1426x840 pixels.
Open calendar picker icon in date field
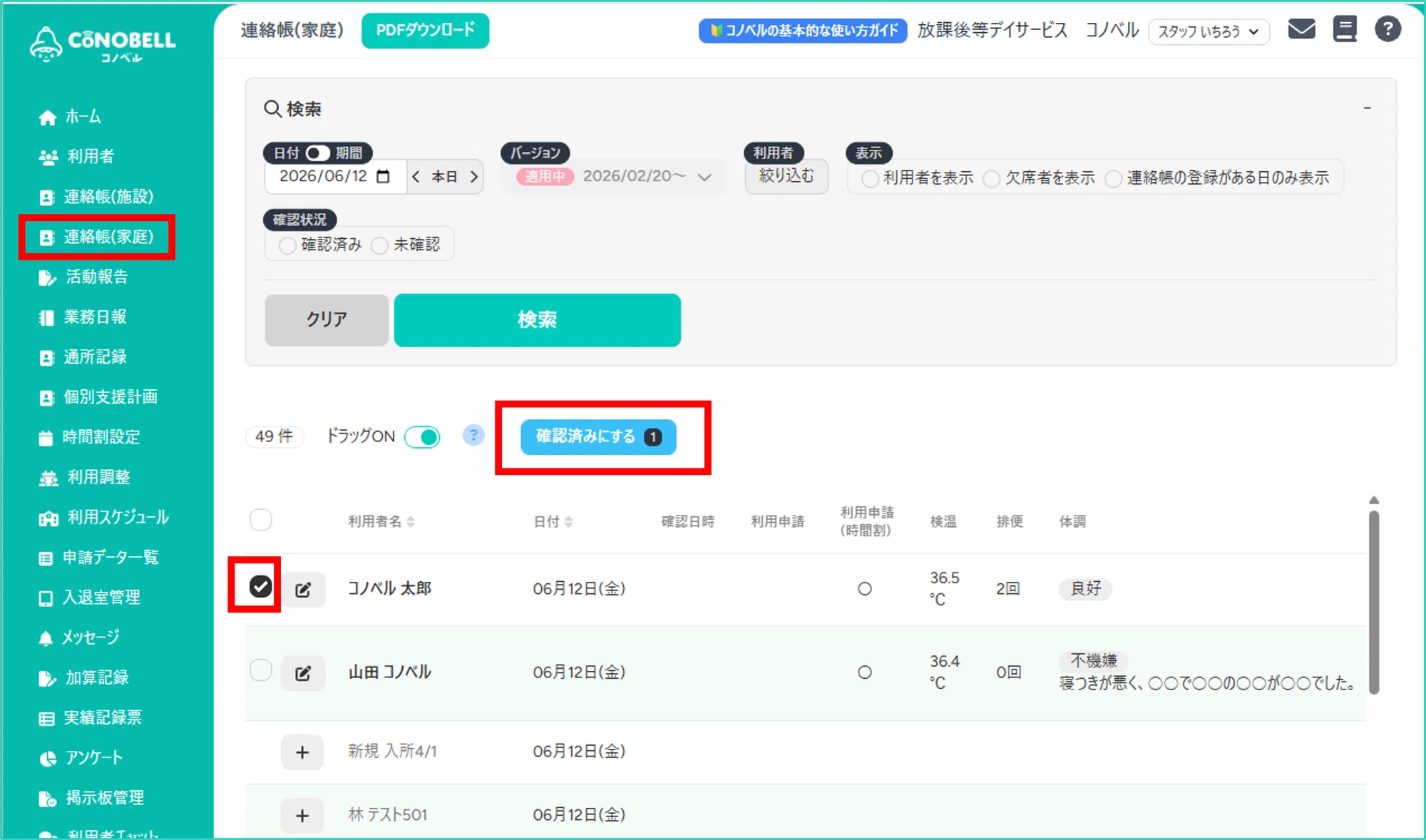383,176
